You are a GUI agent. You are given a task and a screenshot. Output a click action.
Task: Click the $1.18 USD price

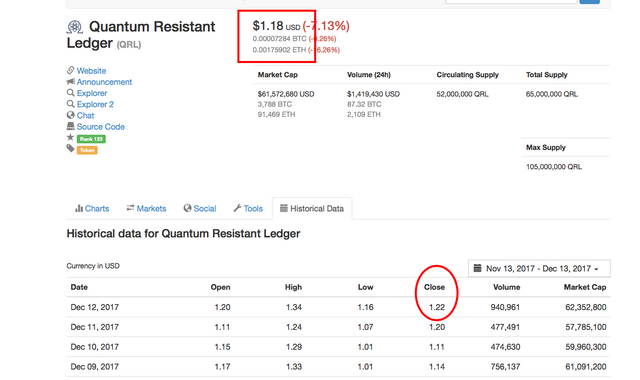[x=276, y=26]
